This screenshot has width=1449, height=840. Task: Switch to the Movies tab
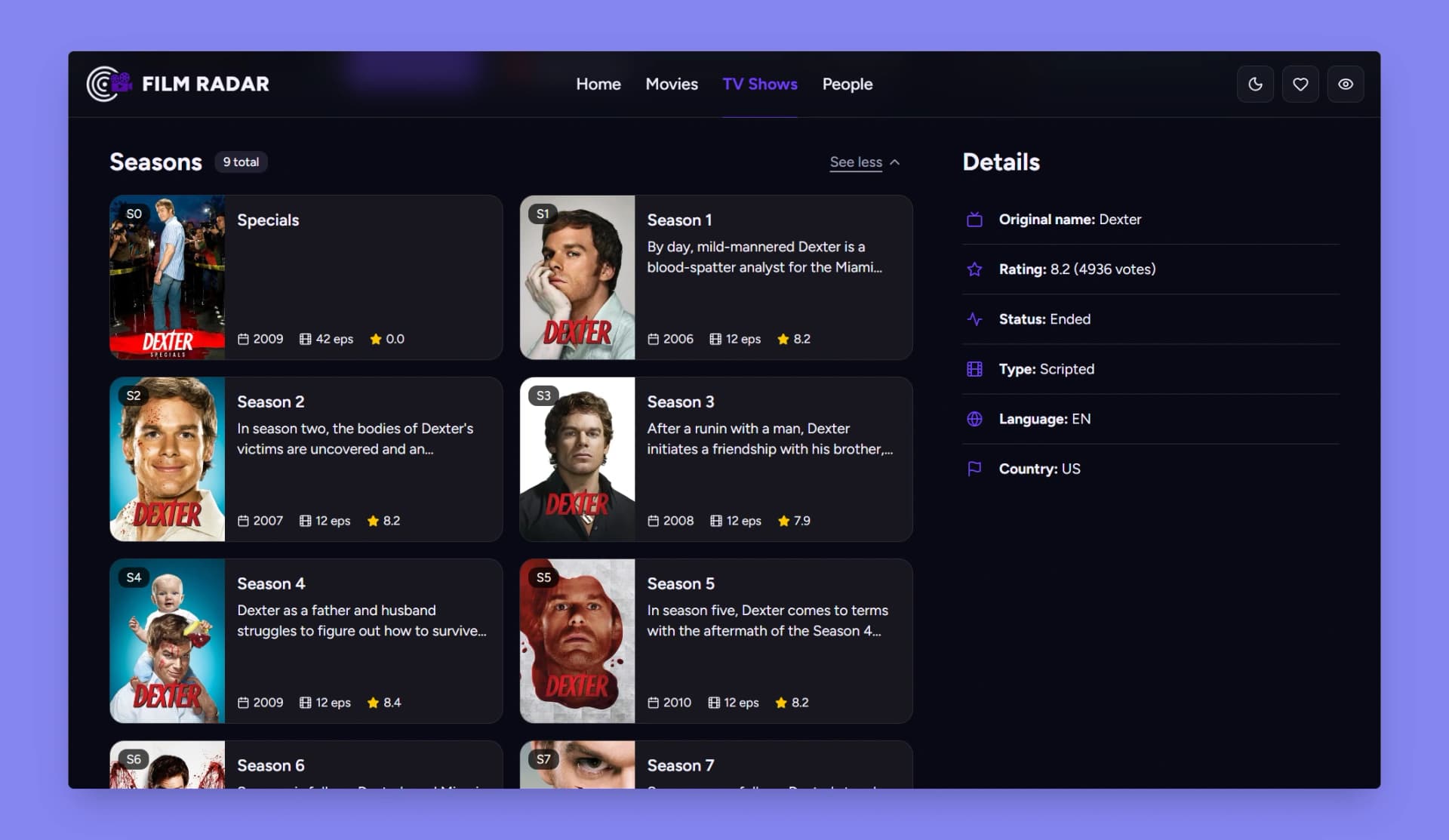[x=671, y=84]
